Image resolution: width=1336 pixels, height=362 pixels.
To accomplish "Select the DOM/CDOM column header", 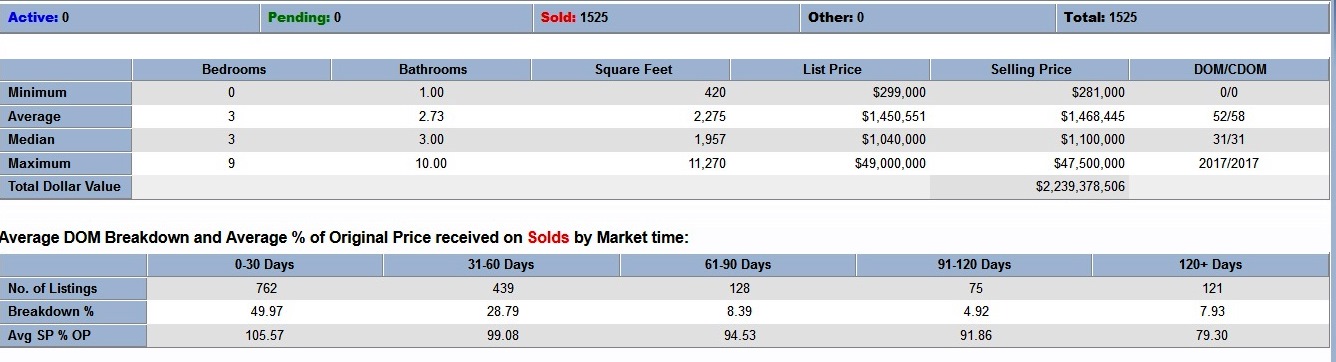I will pos(1229,70).
